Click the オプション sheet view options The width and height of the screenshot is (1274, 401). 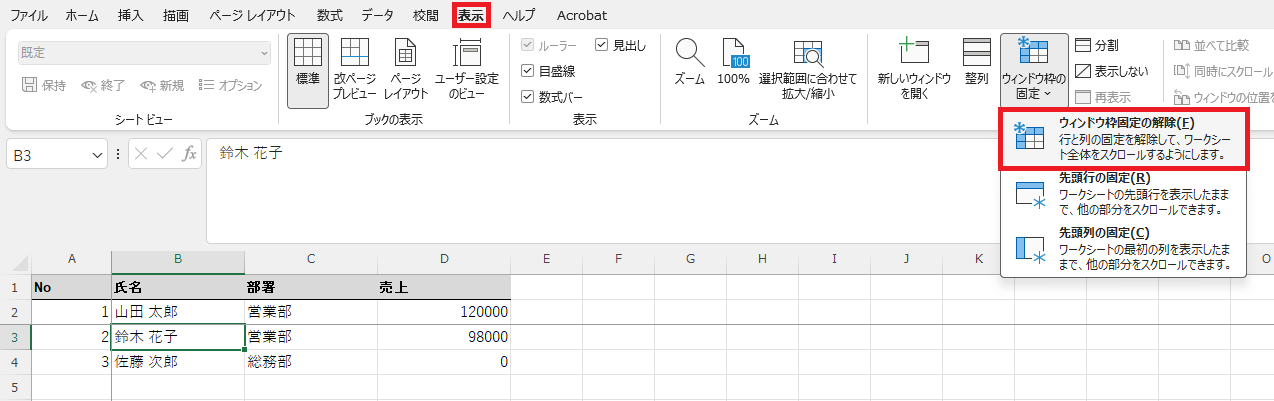click(231, 85)
